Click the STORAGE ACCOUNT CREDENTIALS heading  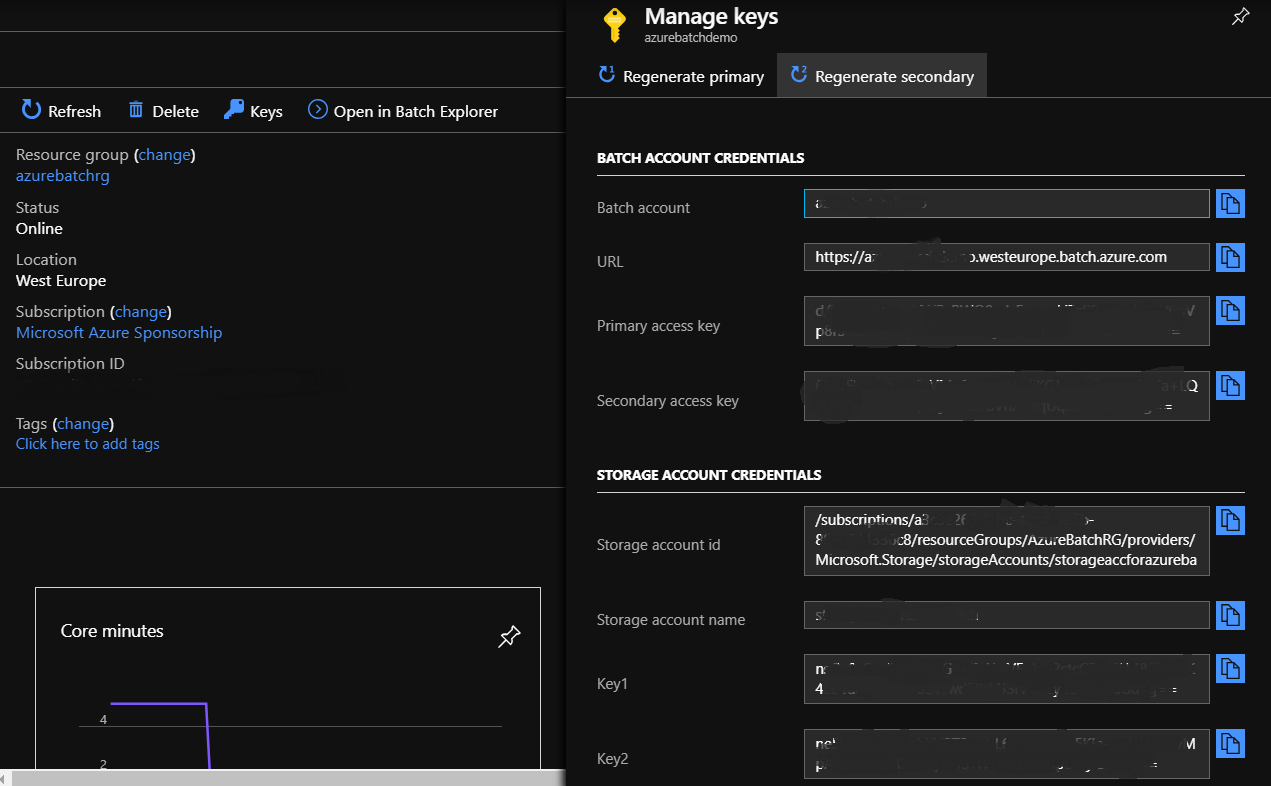point(709,475)
